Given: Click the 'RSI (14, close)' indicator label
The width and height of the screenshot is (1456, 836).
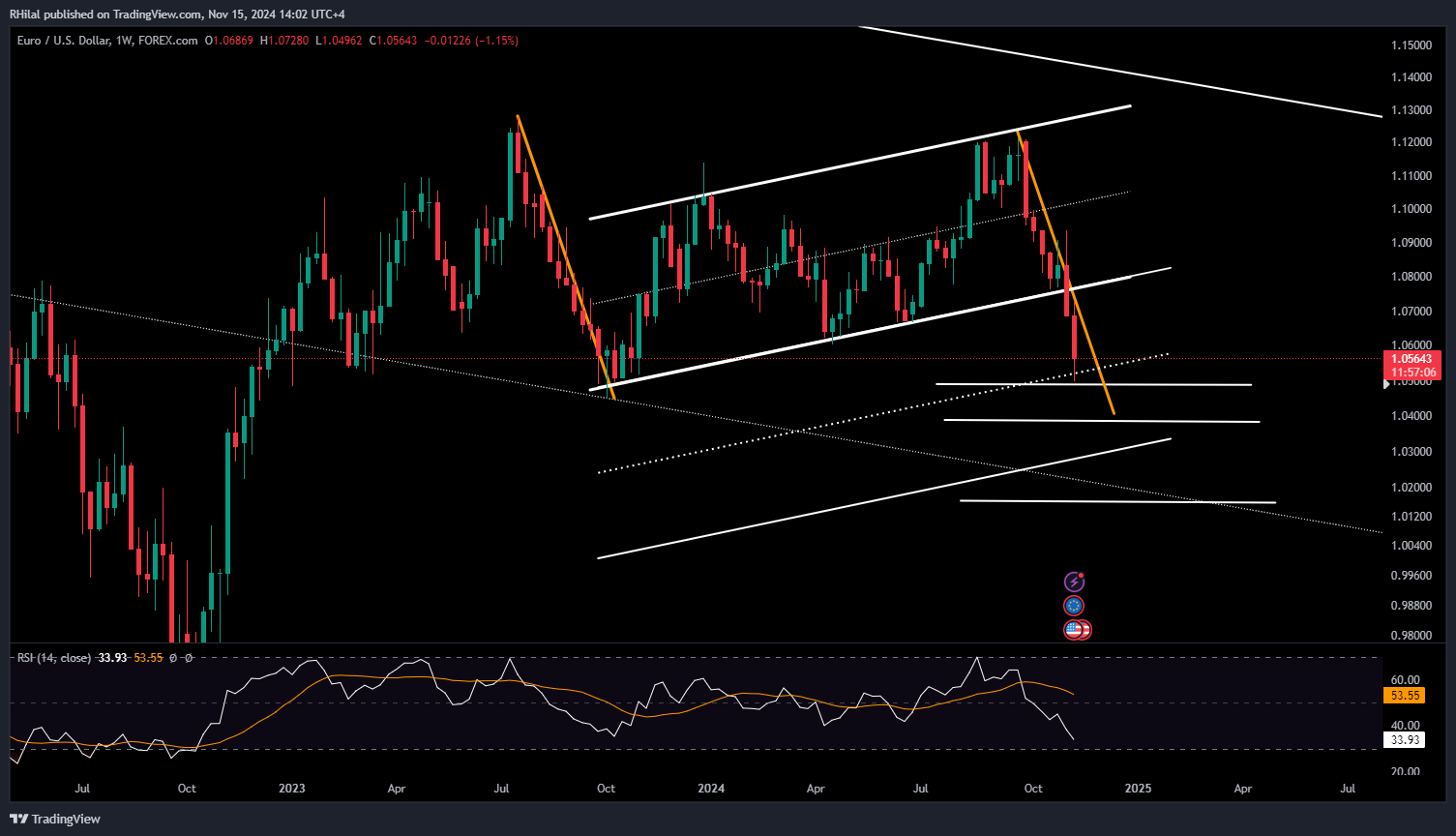Looking at the screenshot, I should pyautogui.click(x=54, y=658).
